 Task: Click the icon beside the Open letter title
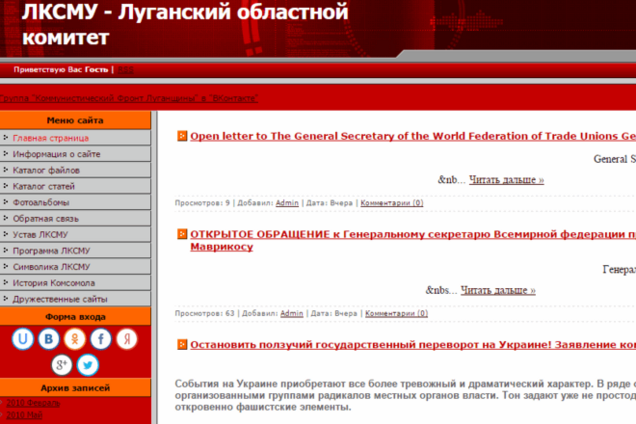(182, 136)
